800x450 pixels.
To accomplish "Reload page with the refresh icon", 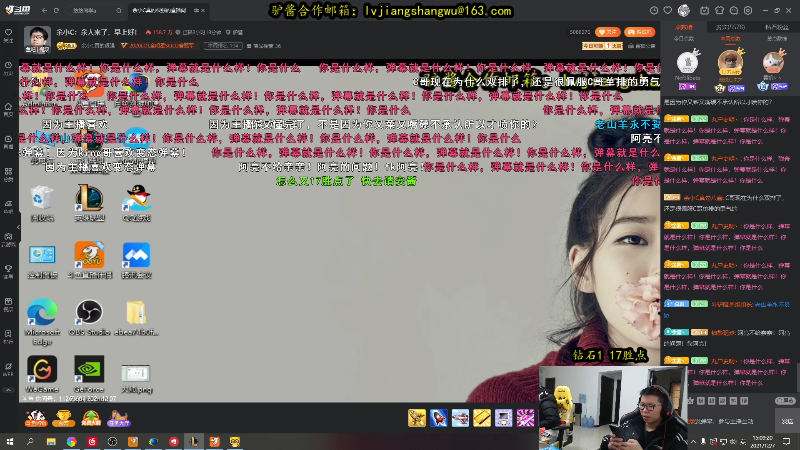I will click(x=56, y=10).
